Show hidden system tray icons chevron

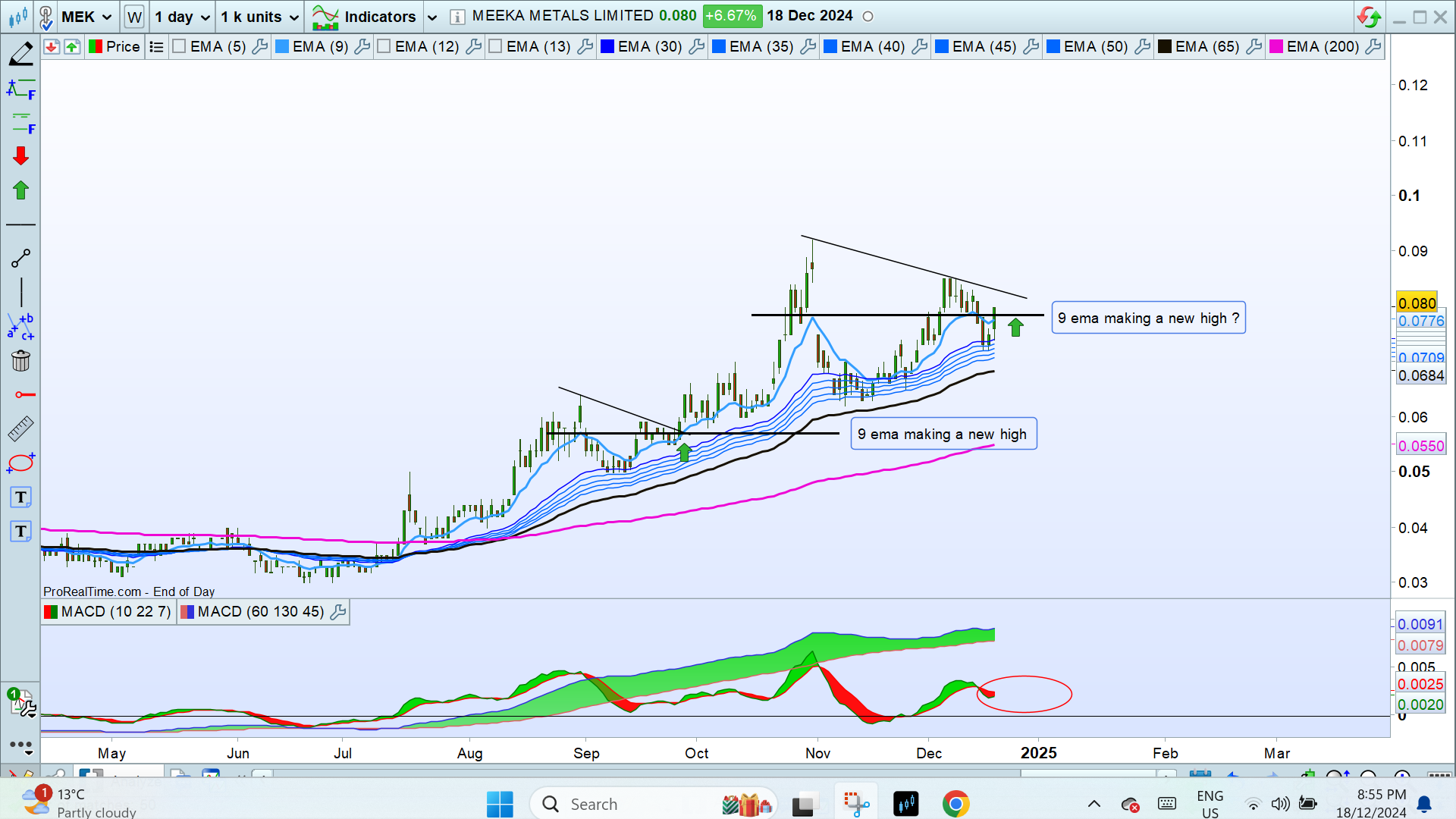click(1094, 804)
